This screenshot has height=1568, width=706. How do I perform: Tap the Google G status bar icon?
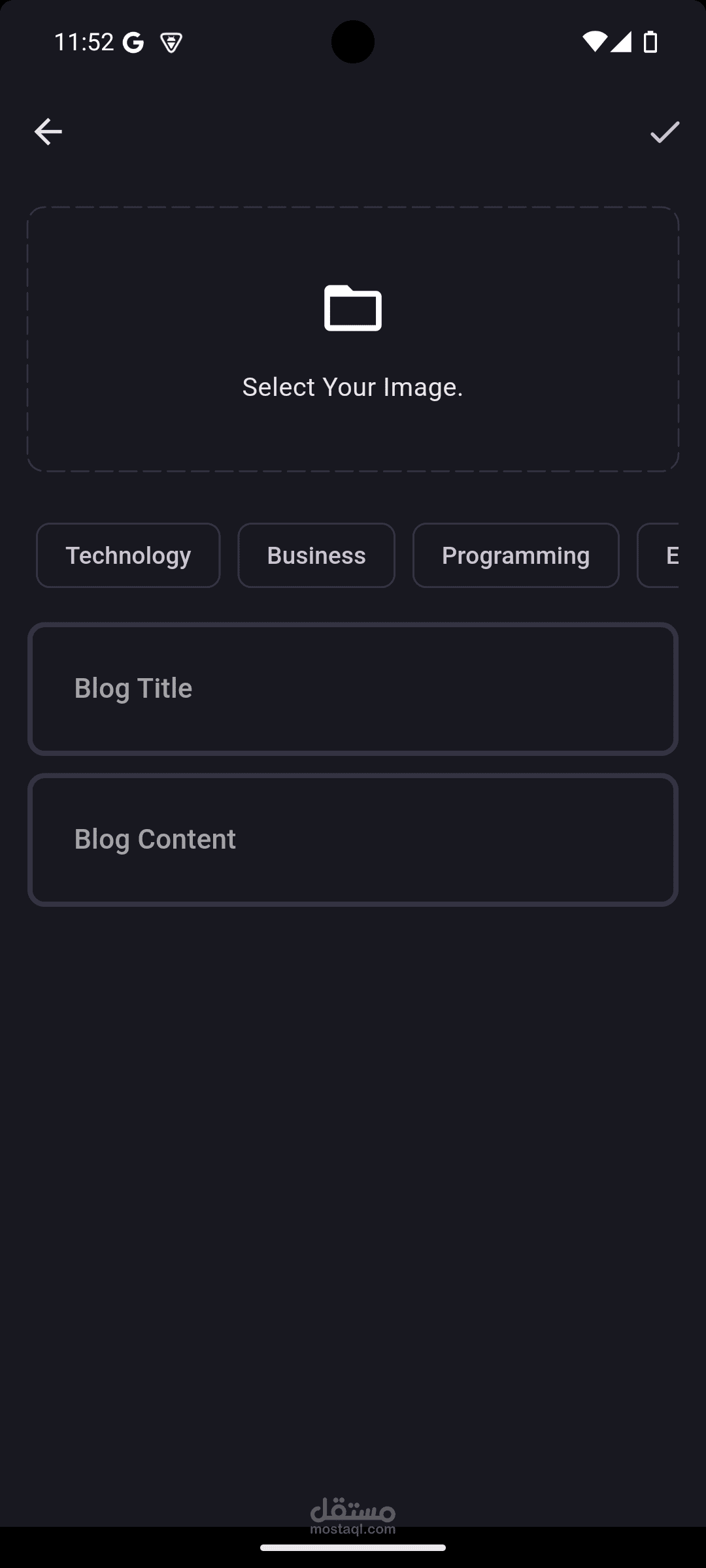(133, 43)
